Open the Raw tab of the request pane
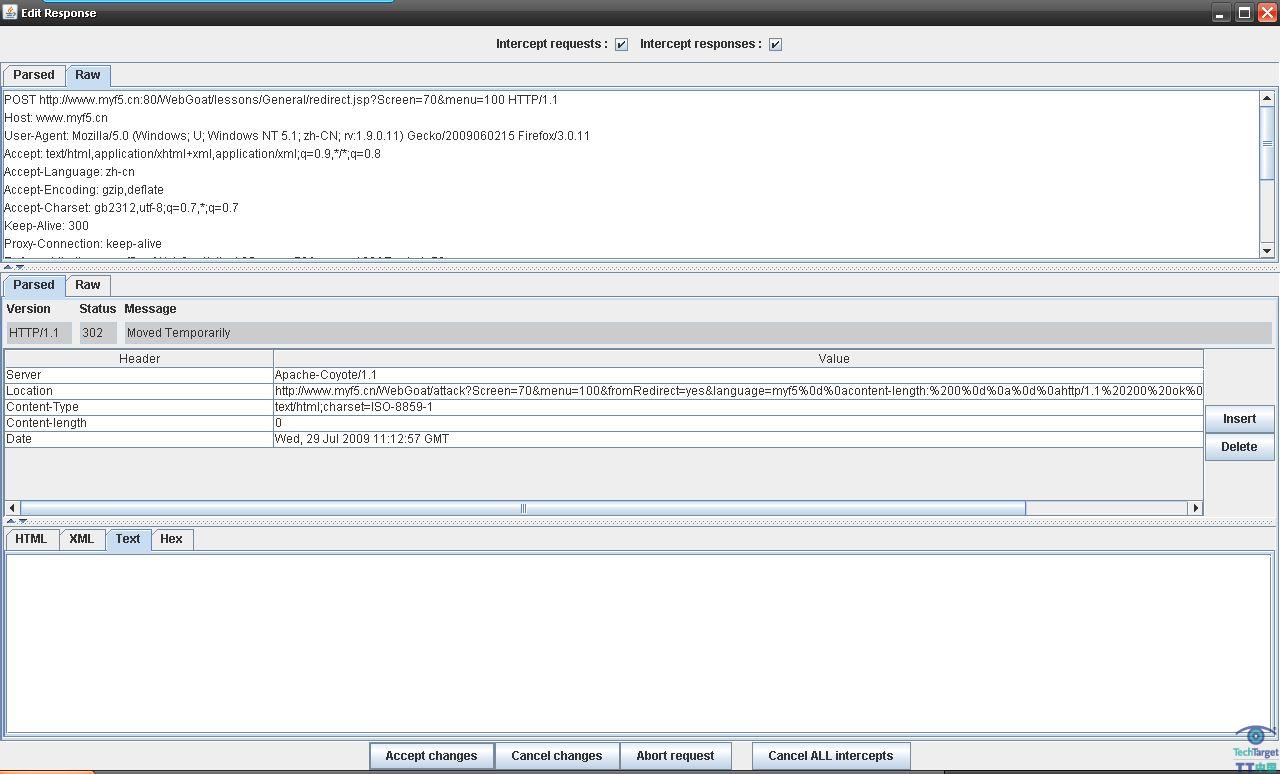This screenshot has height=774, width=1280. tap(88, 75)
